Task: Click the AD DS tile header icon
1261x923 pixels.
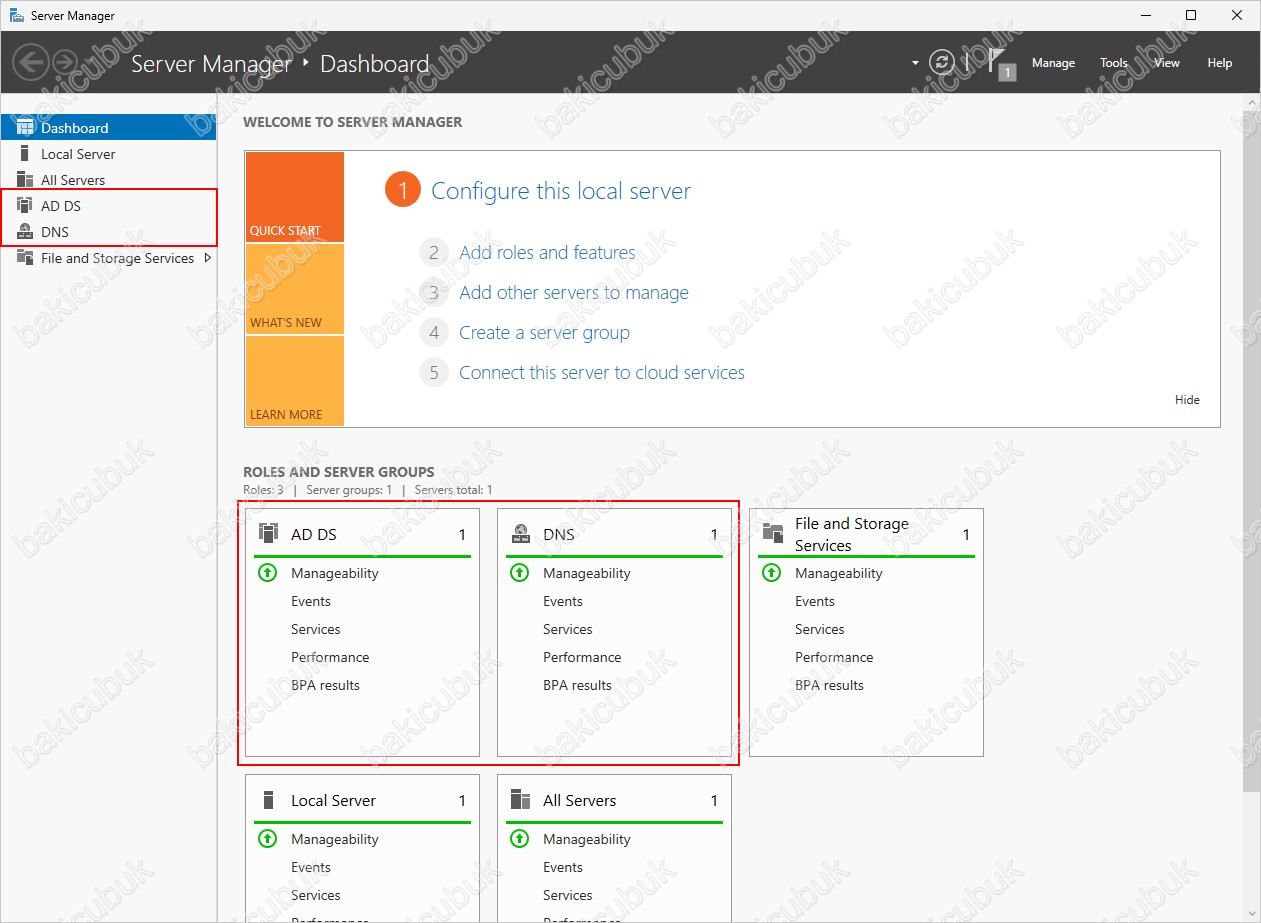Action: [268, 533]
